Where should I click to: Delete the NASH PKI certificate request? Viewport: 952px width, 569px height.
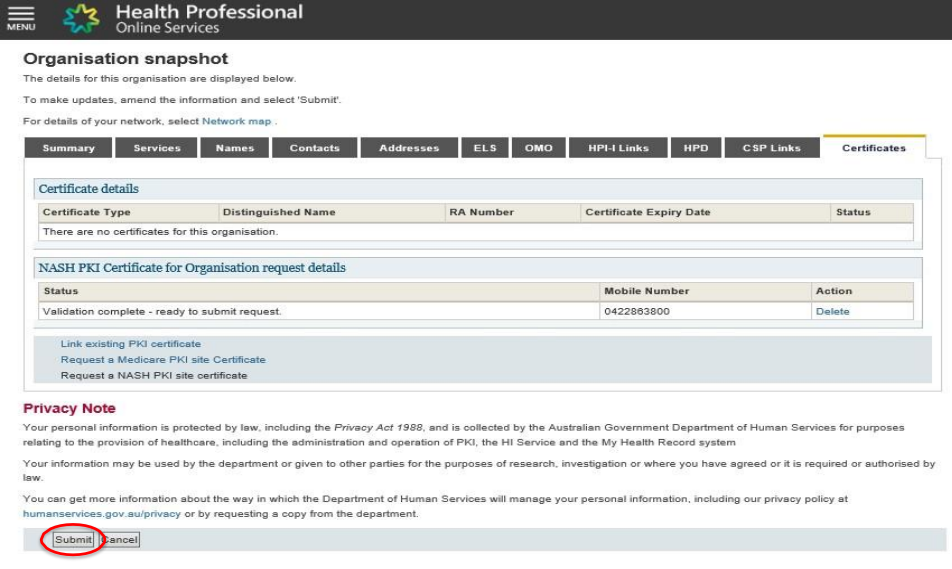point(832,311)
